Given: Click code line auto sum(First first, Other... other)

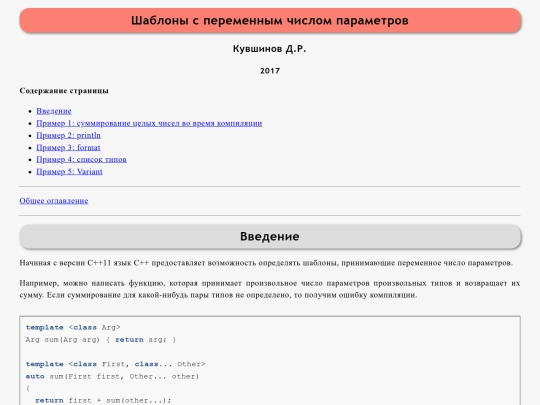Looking at the screenshot, I should coord(112,377).
